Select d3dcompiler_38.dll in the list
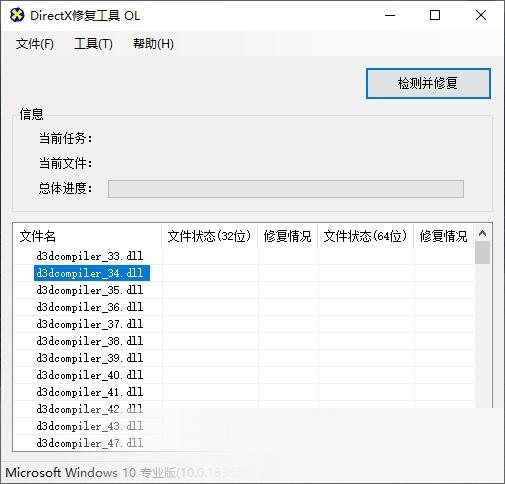Screen dimensions: 505x484 [x=90, y=341]
